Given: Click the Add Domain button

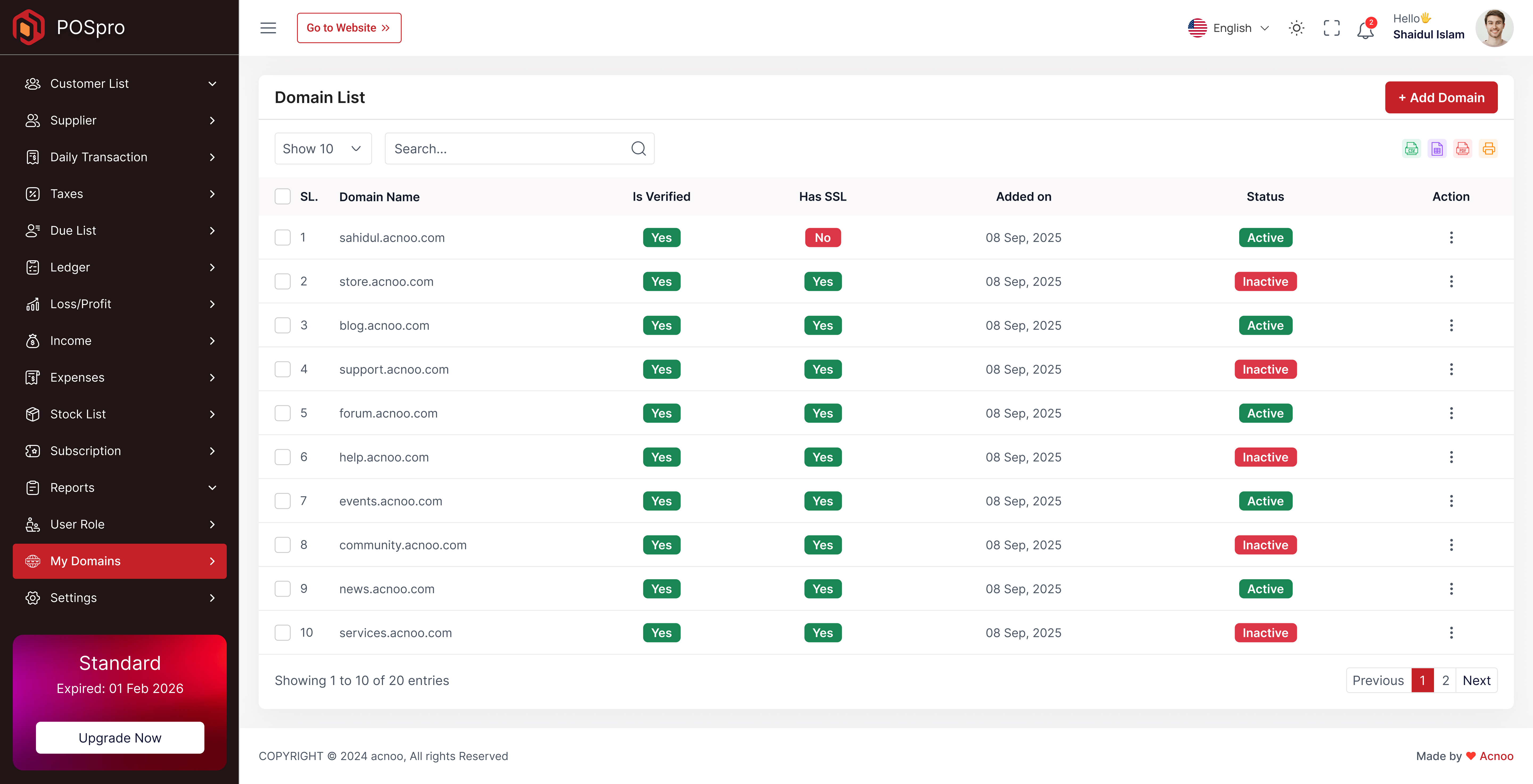Looking at the screenshot, I should [x=1441, y=98].
